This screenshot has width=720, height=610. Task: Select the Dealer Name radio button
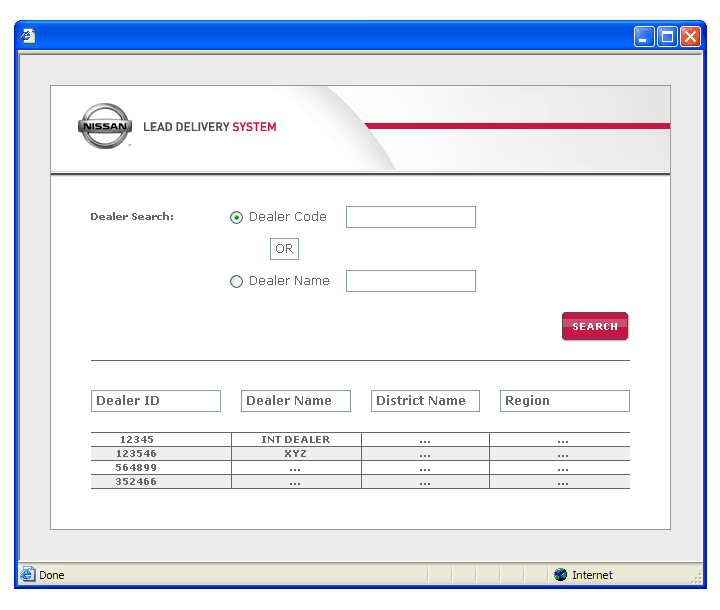(237, 282)
